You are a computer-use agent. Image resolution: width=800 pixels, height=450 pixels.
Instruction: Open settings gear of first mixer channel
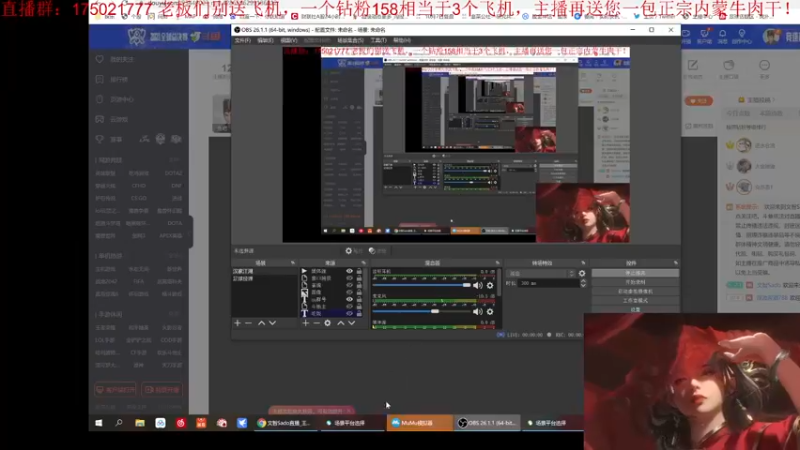490,285
